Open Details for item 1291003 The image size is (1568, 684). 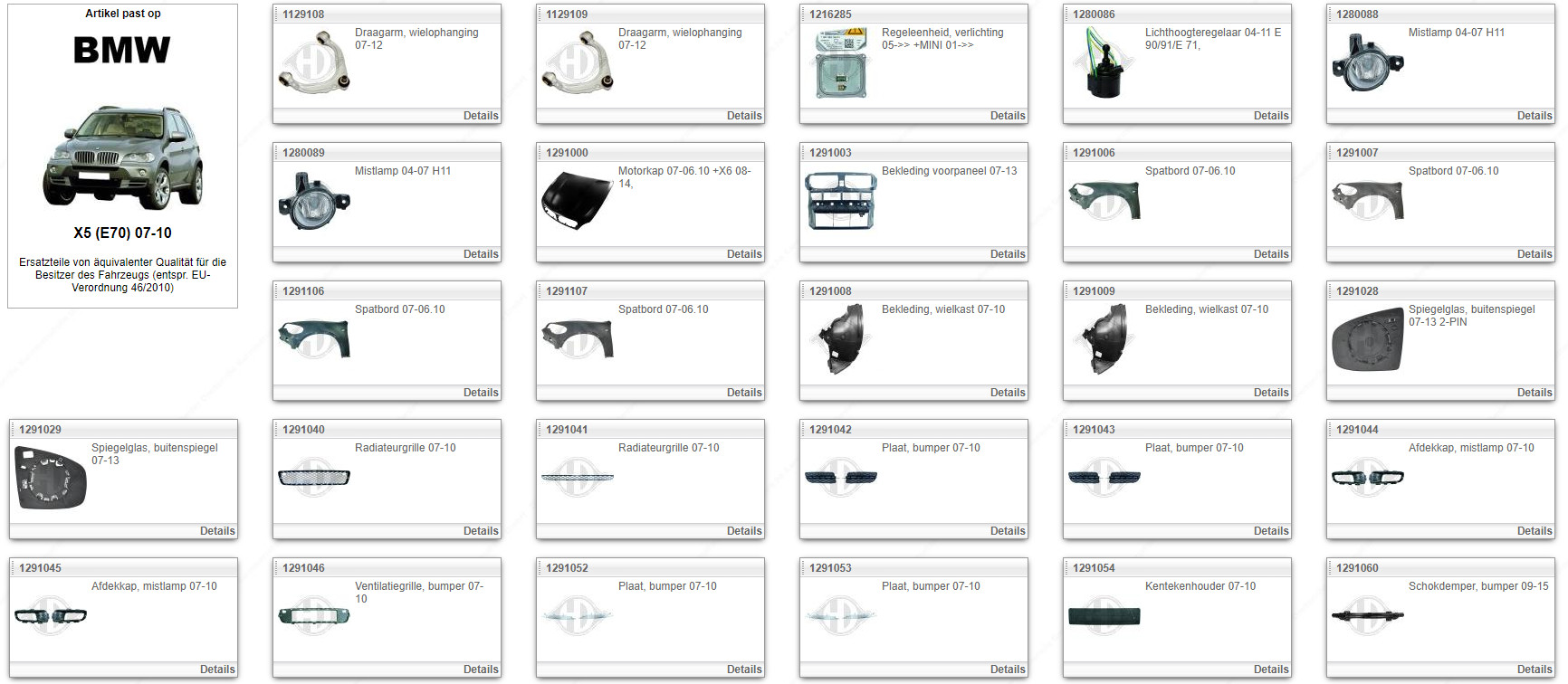pyautogui.click(x=1008, y=254)
